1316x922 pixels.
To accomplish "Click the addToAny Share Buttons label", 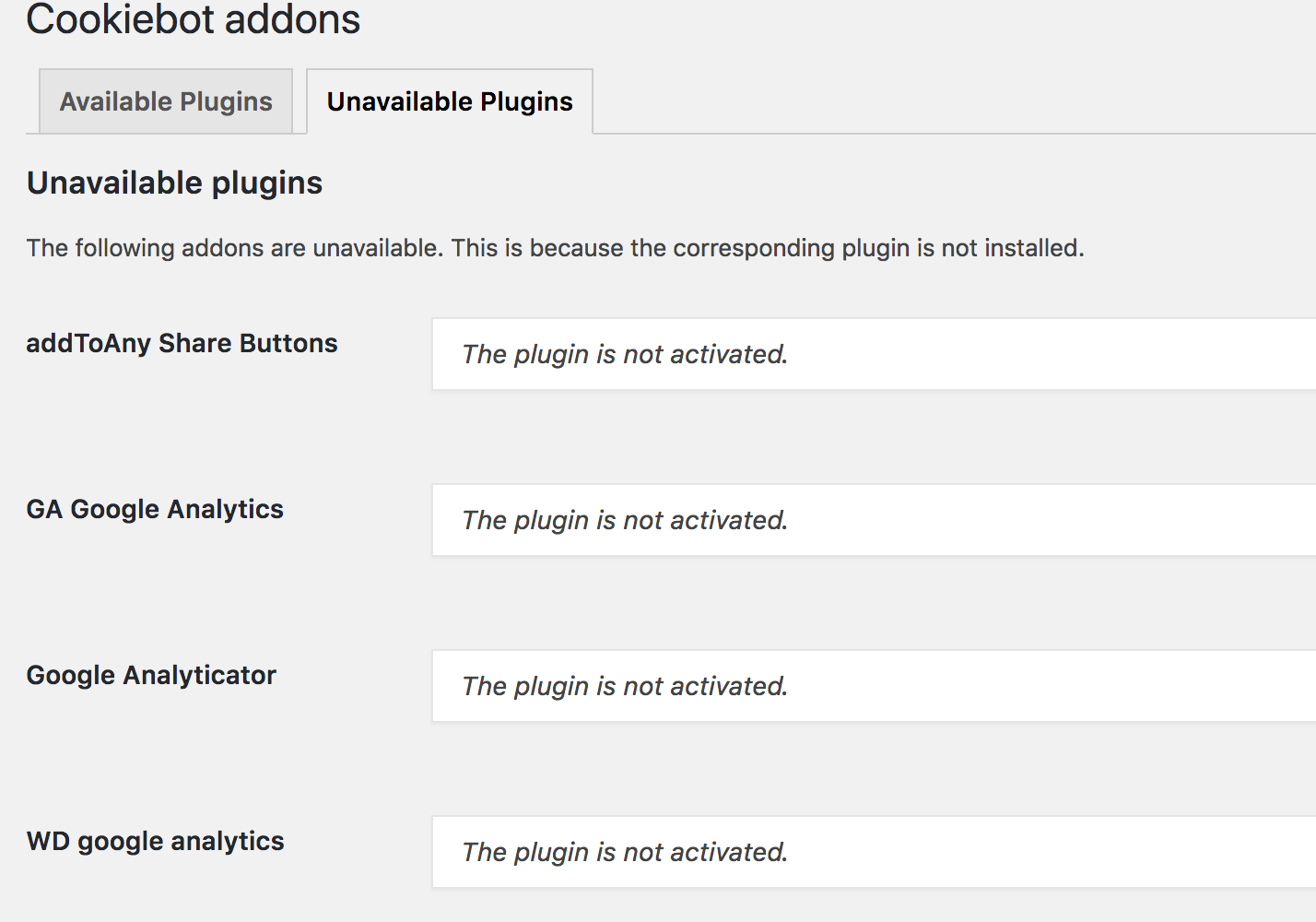I will click(182, 343).
